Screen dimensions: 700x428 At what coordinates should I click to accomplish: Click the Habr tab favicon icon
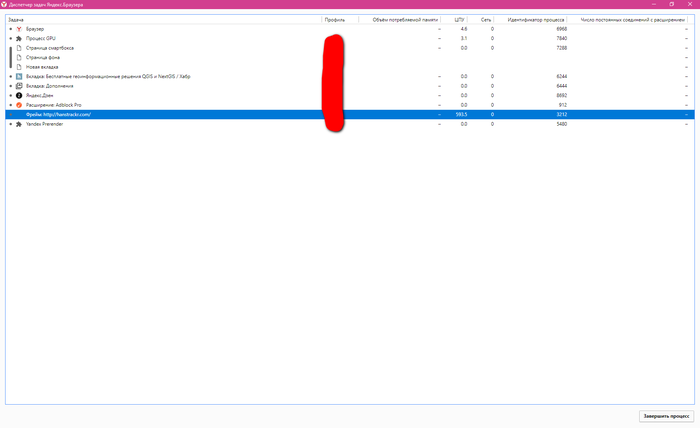(x=18, y=76)
